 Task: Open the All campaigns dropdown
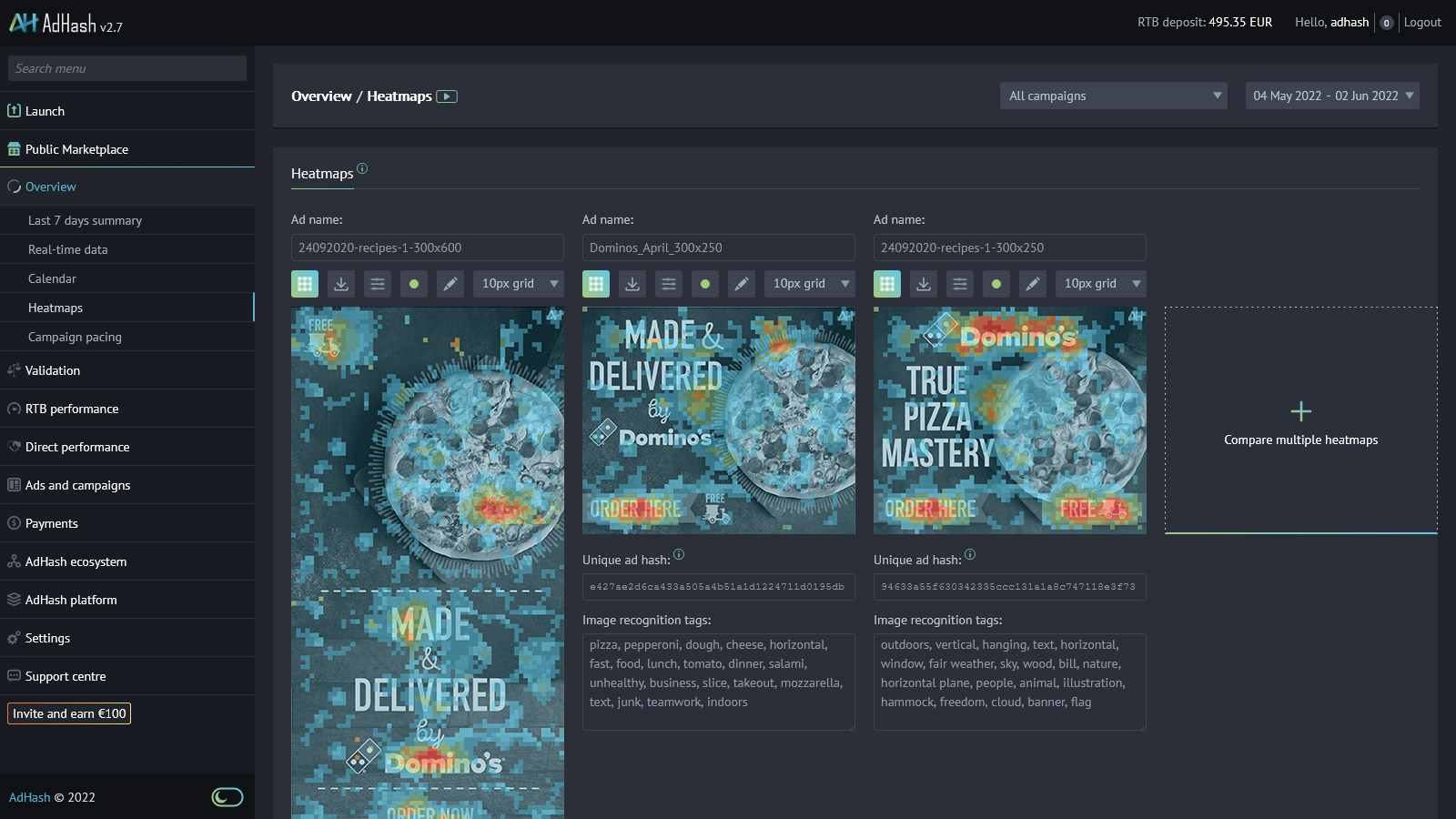1113,96
